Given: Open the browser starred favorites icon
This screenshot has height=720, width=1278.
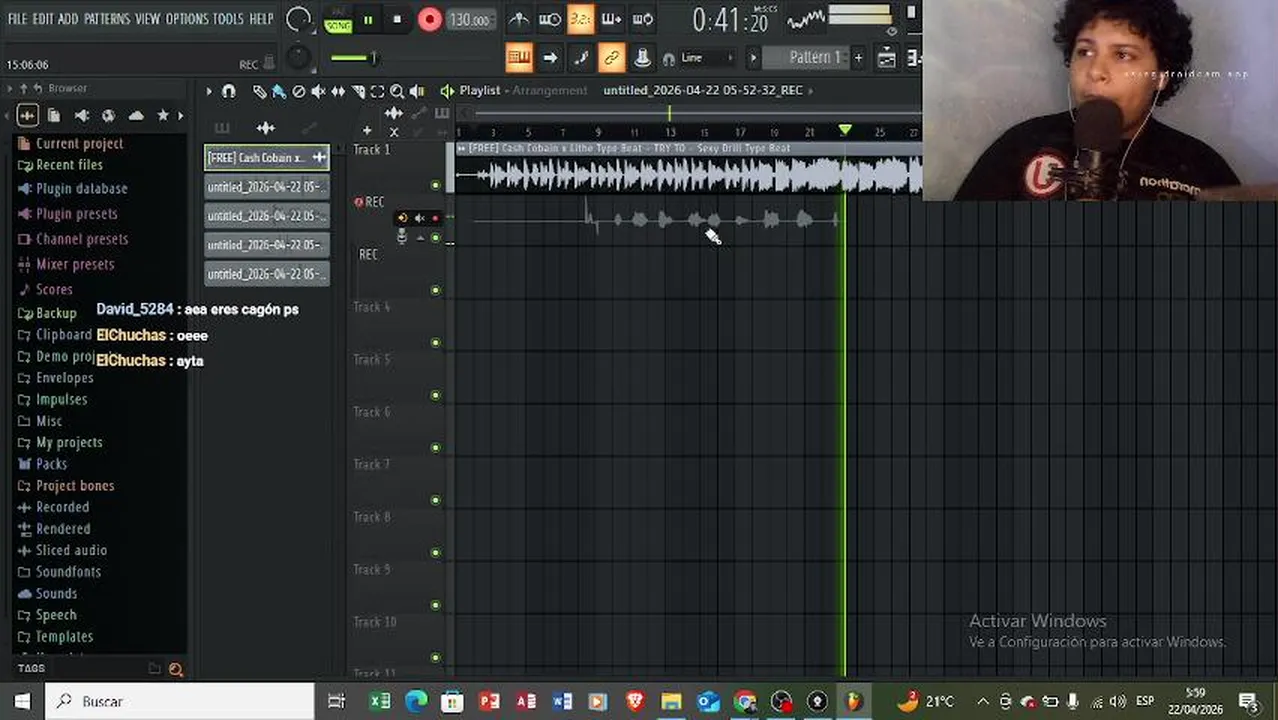Looking at the screenshot, I should click(x=163, y=116).
